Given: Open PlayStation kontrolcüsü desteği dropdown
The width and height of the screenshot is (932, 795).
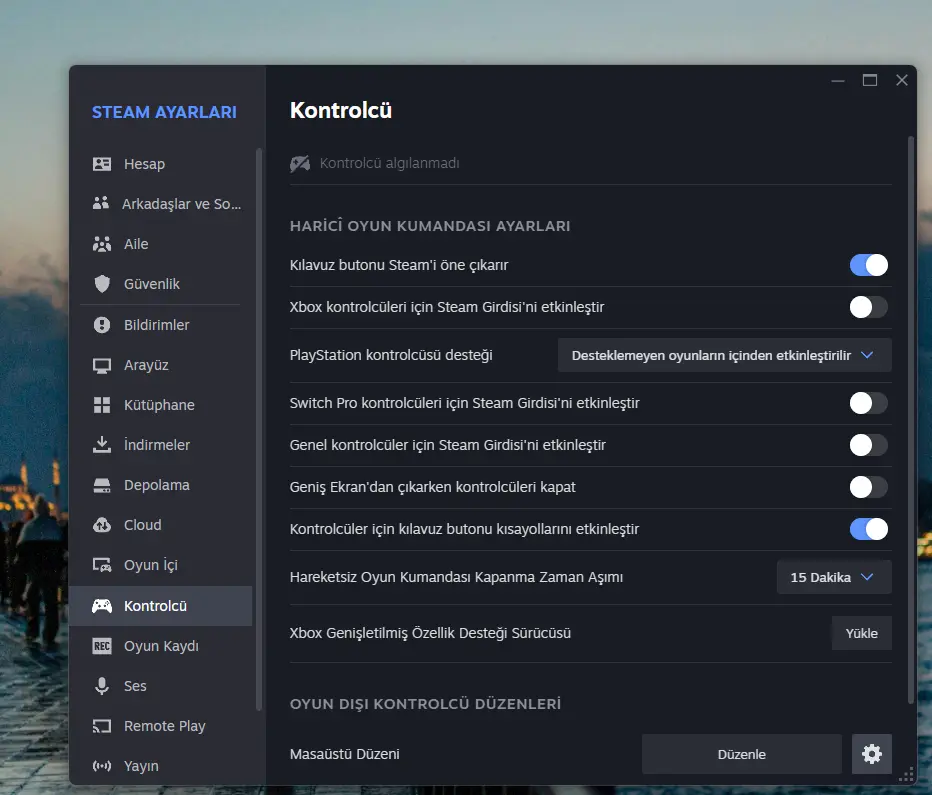Looking at the screenshot, I should pyautogui.click(x=724, y=355).
